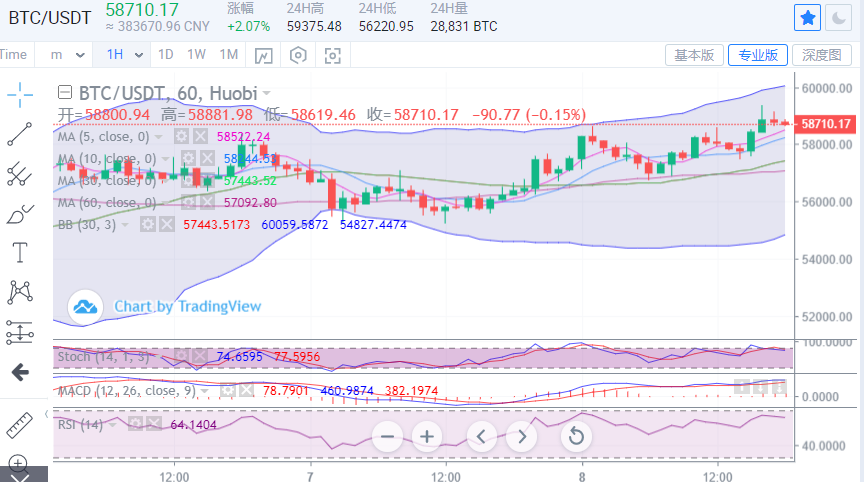Add BTC/USDT to favorites star
The image size is (864, 482).
coord(807,18)
